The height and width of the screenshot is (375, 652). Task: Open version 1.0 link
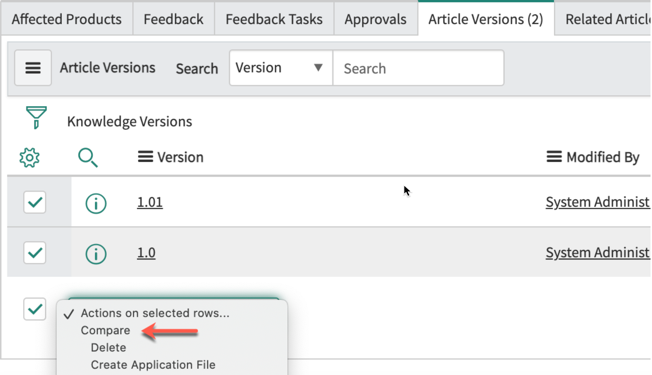[x=146, y=253]
